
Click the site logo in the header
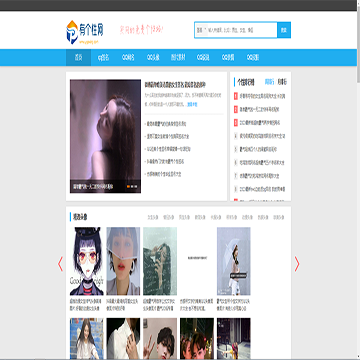click(85, 32)
